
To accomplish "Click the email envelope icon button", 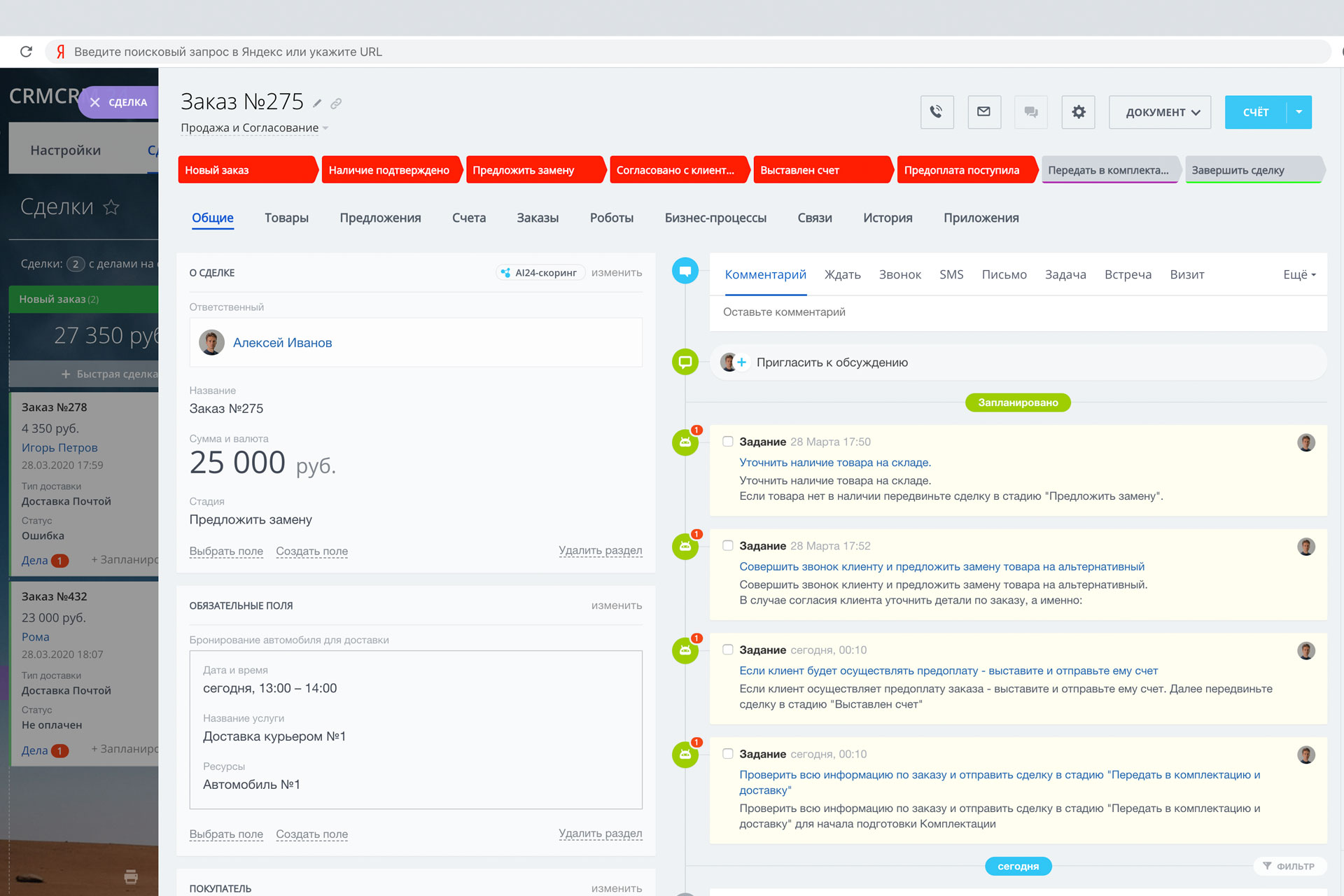I will coord(983,112).
